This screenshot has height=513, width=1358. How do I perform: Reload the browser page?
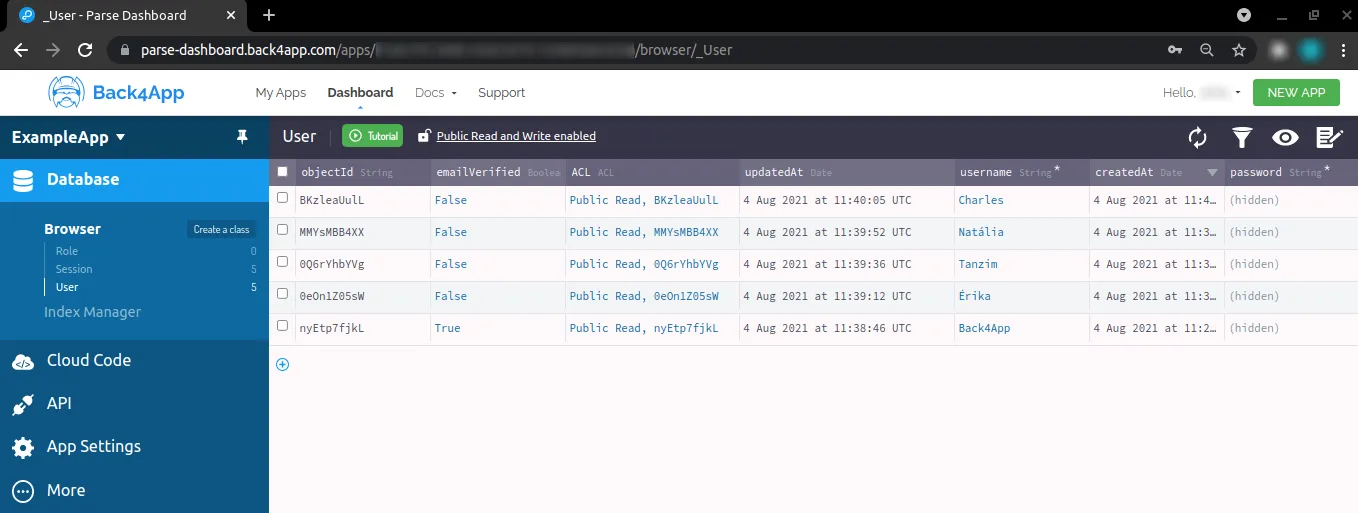(86, 49)
